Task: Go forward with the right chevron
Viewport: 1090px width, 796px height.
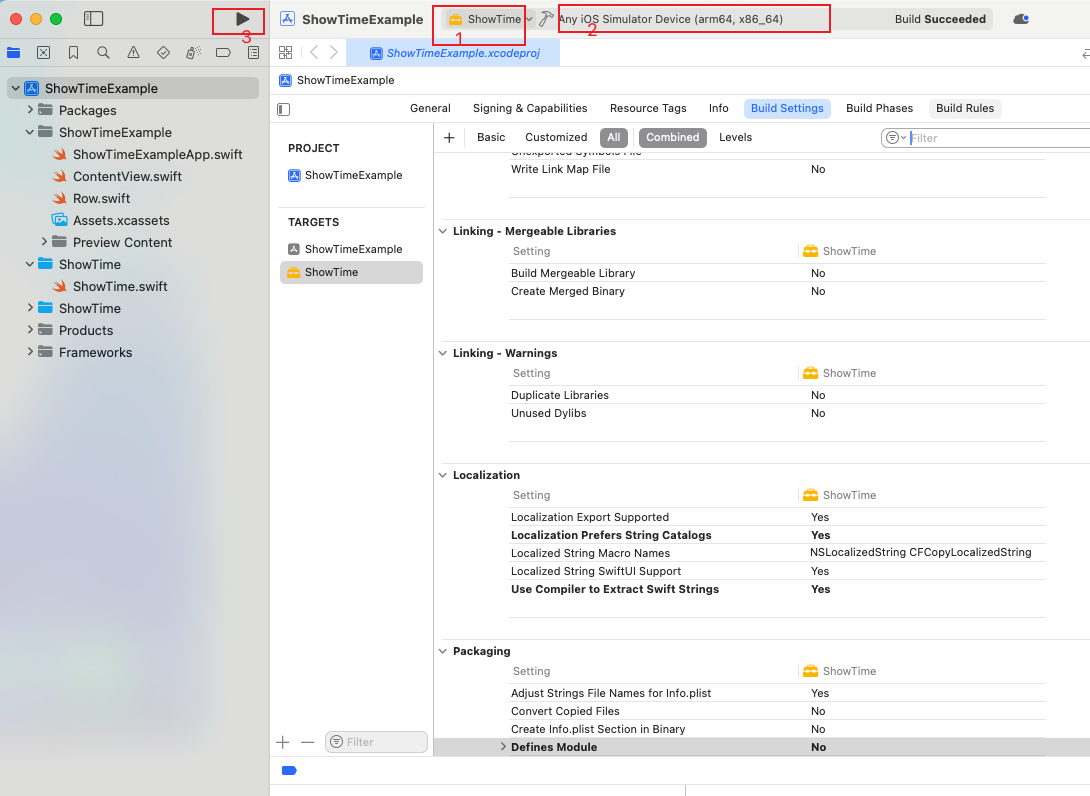Action: point(334,53)
